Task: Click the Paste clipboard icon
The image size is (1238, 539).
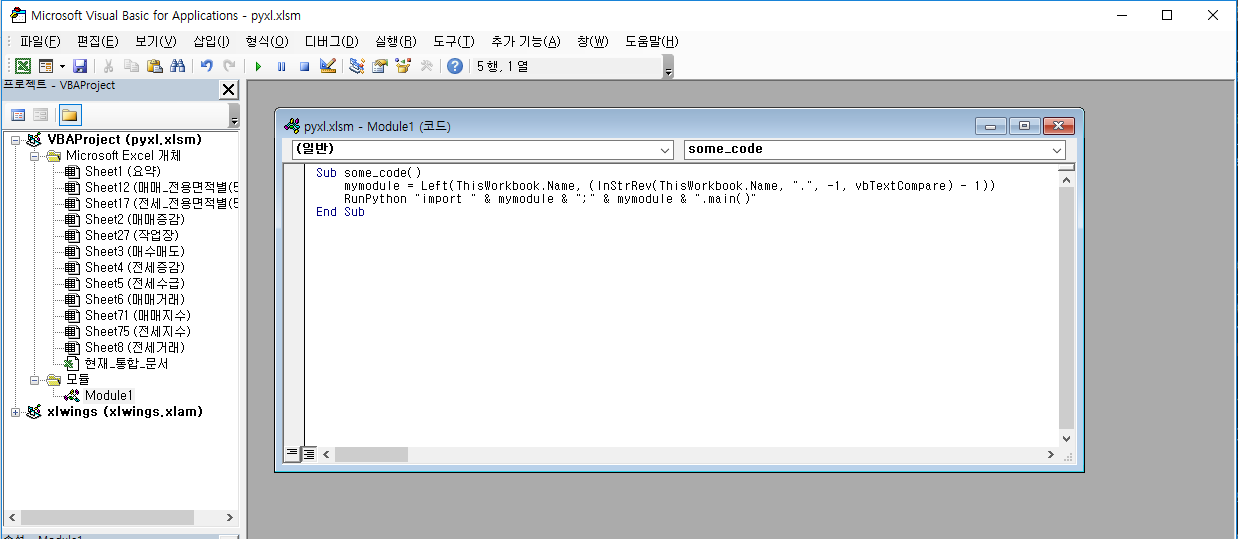Action: [x=155, y=66]
